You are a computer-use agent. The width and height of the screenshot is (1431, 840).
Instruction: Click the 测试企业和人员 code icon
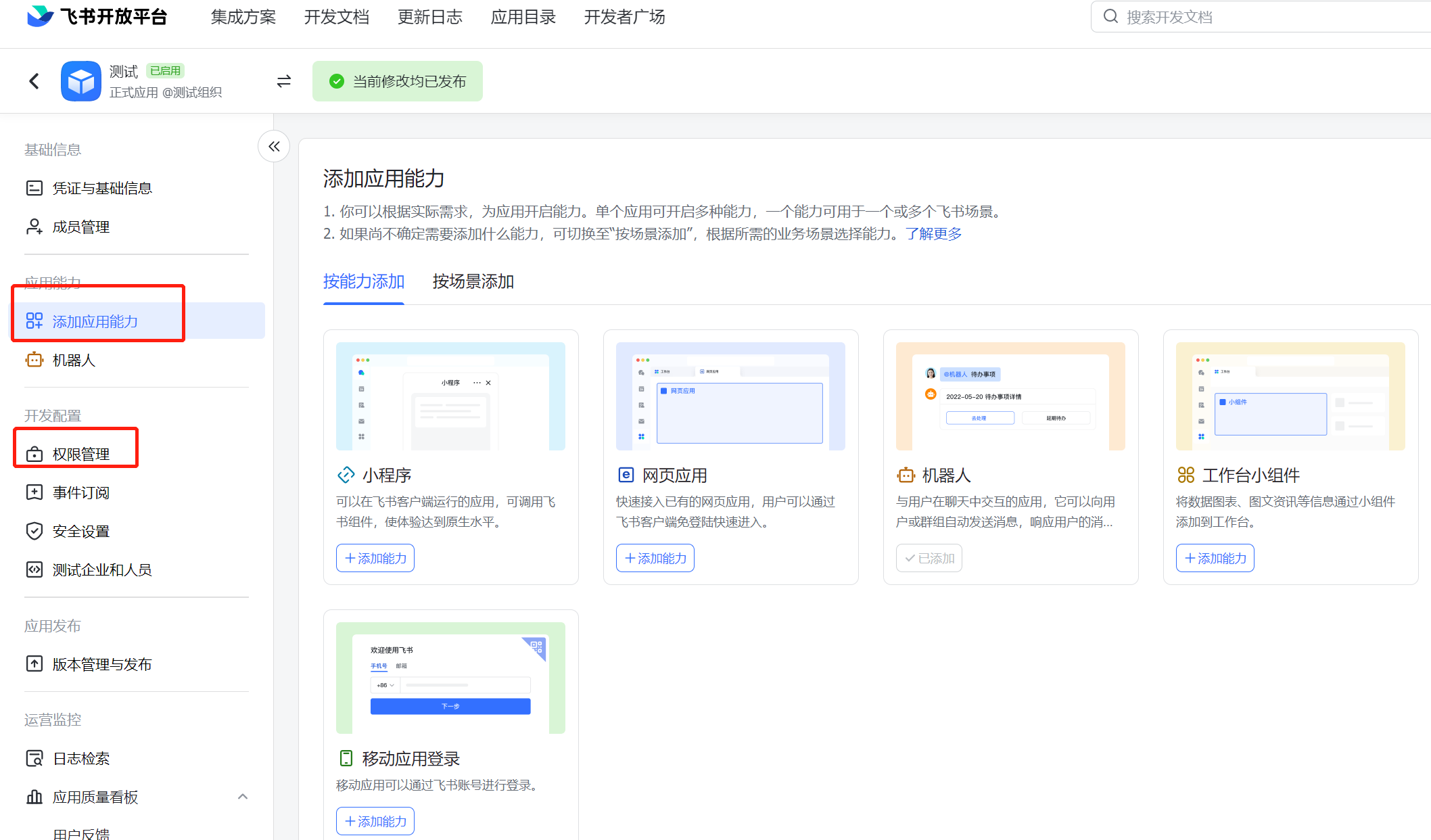point(34,569)
